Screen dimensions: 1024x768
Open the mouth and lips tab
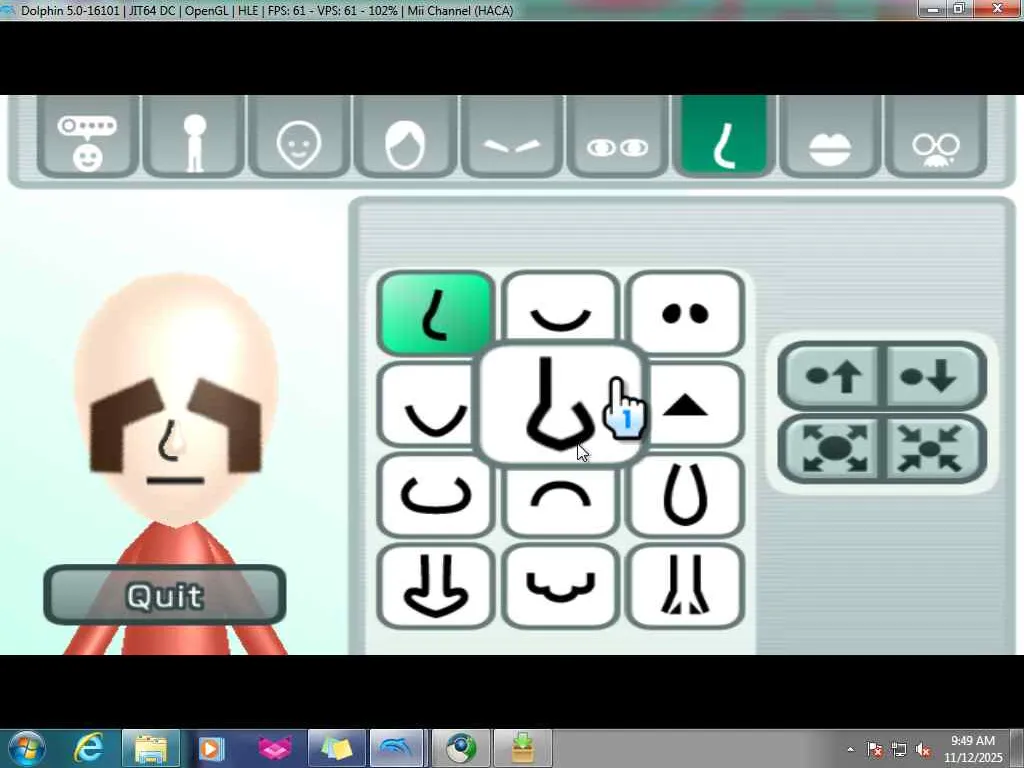830,136
